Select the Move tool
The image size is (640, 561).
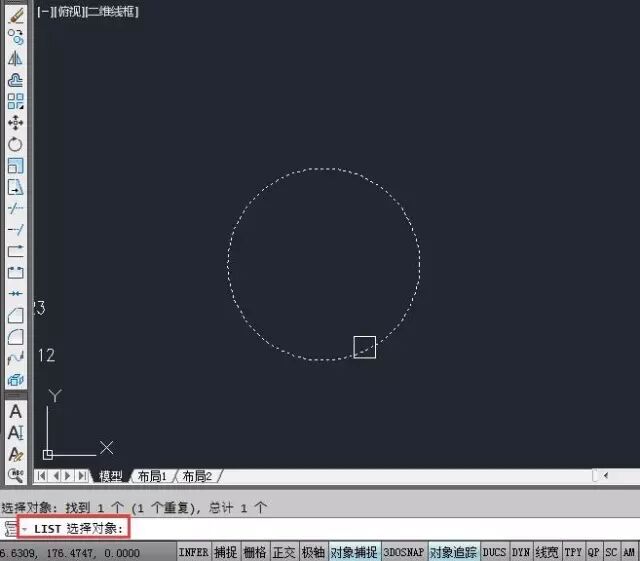pos(16,122)
